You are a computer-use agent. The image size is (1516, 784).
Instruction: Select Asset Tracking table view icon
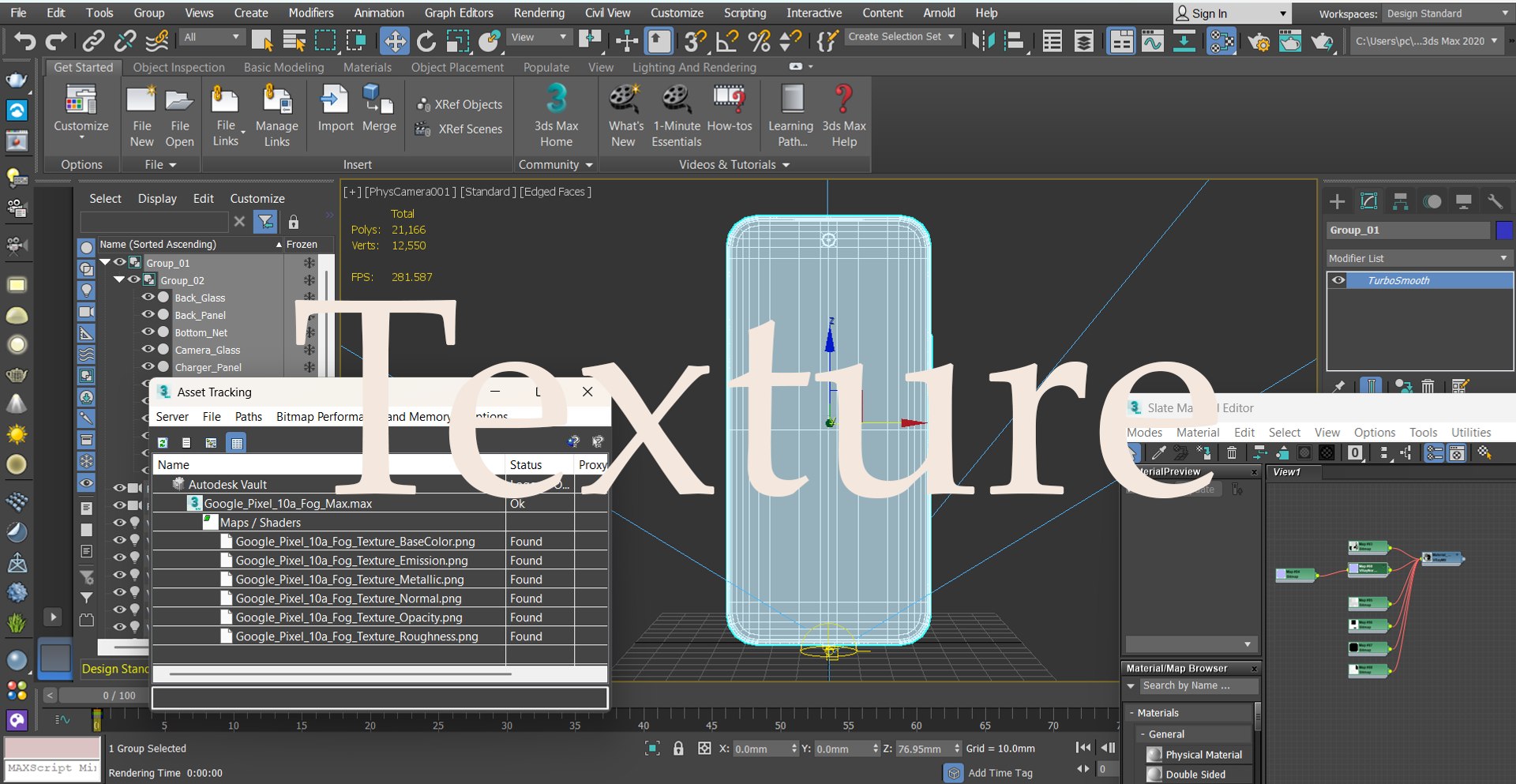(x=236, y=443)
